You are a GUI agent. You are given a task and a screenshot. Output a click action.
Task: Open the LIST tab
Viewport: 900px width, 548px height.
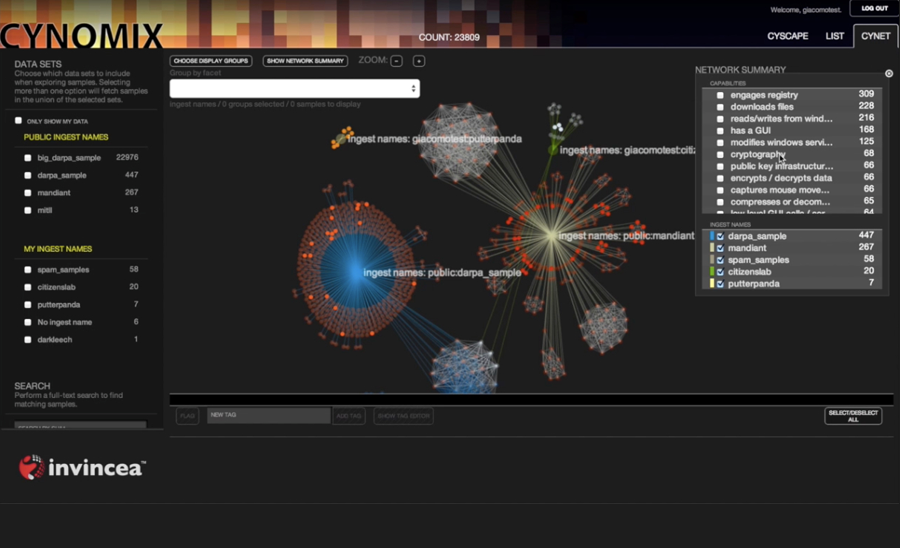pos(834,36)
